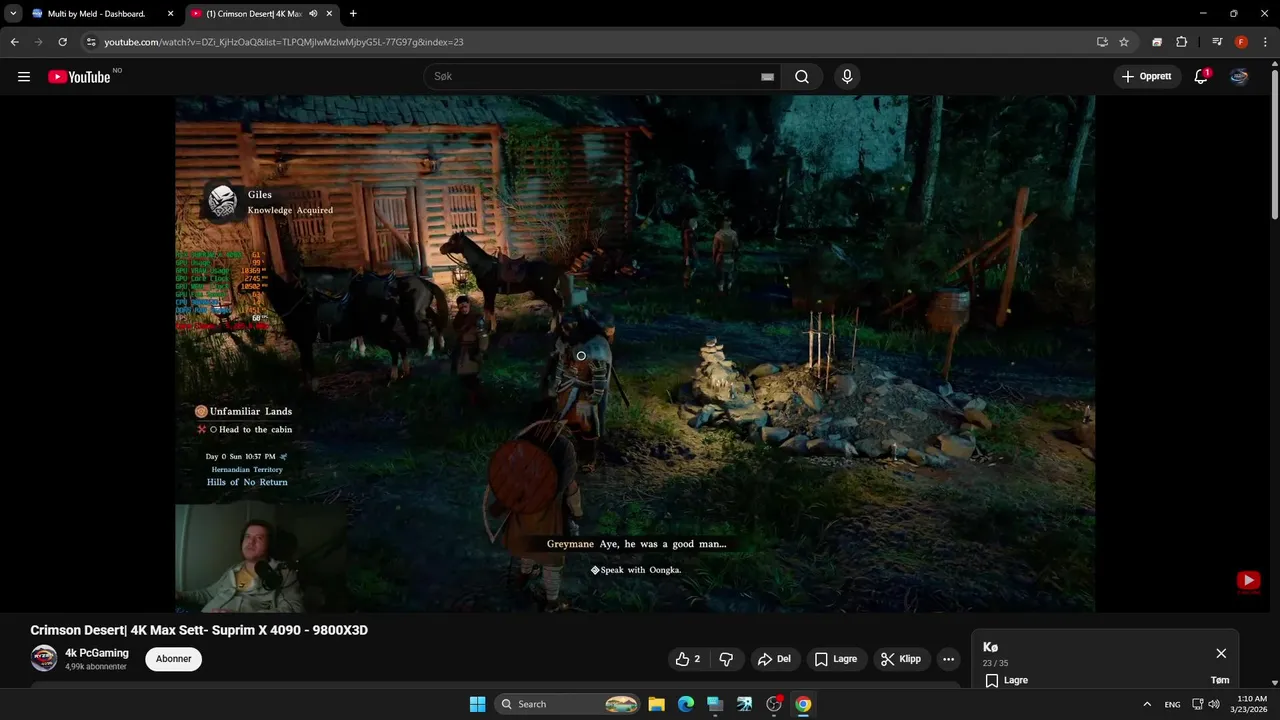Screen dimensions: 1280x720
Task: Open File Explorer from the taskbar
Action: click(656, 704)
